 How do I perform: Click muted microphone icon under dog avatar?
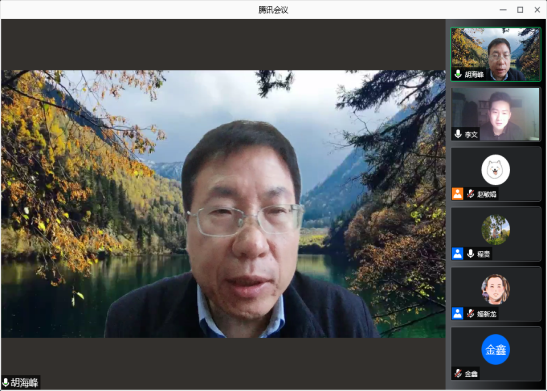tap(471, 194)
